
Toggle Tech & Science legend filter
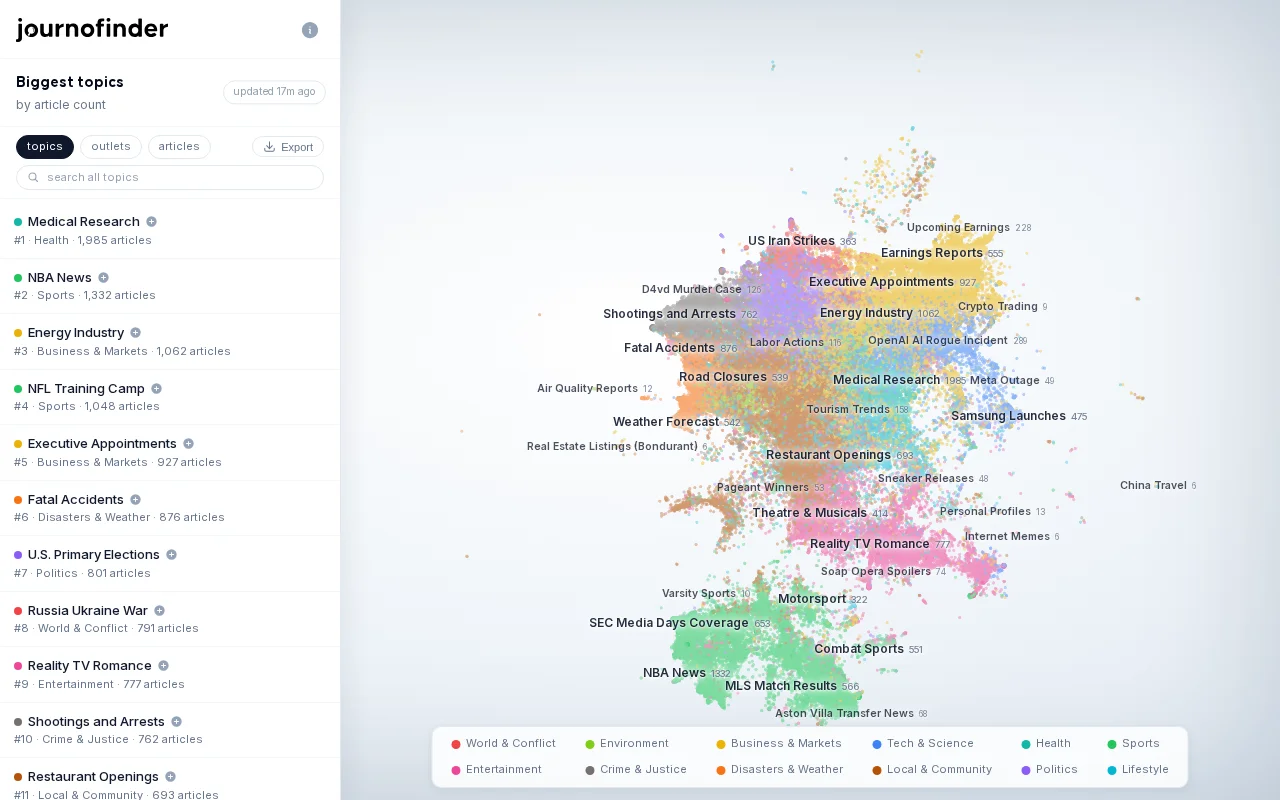coord(923,744)
